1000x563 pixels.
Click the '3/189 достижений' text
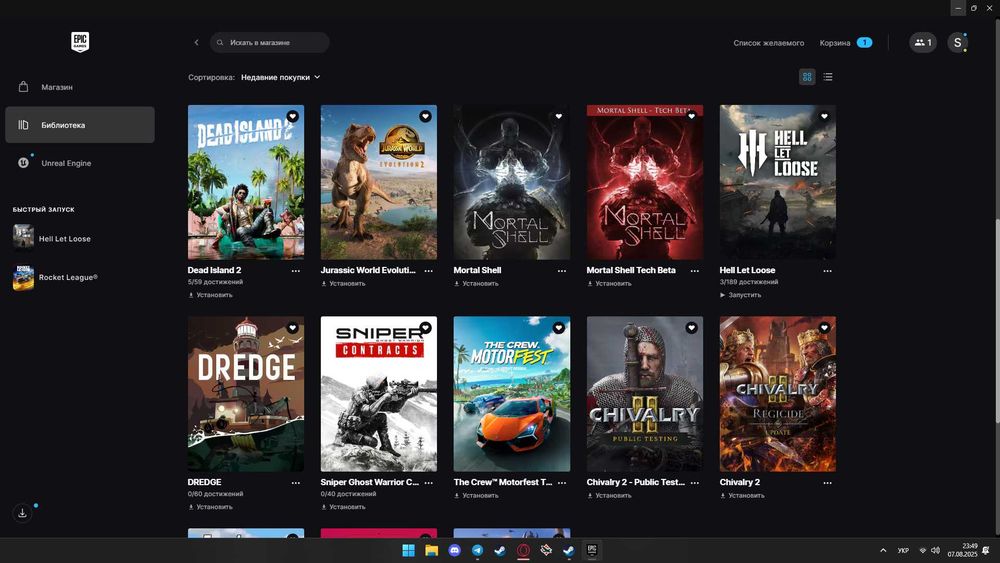pyautogui.click(x=749, y=282)
